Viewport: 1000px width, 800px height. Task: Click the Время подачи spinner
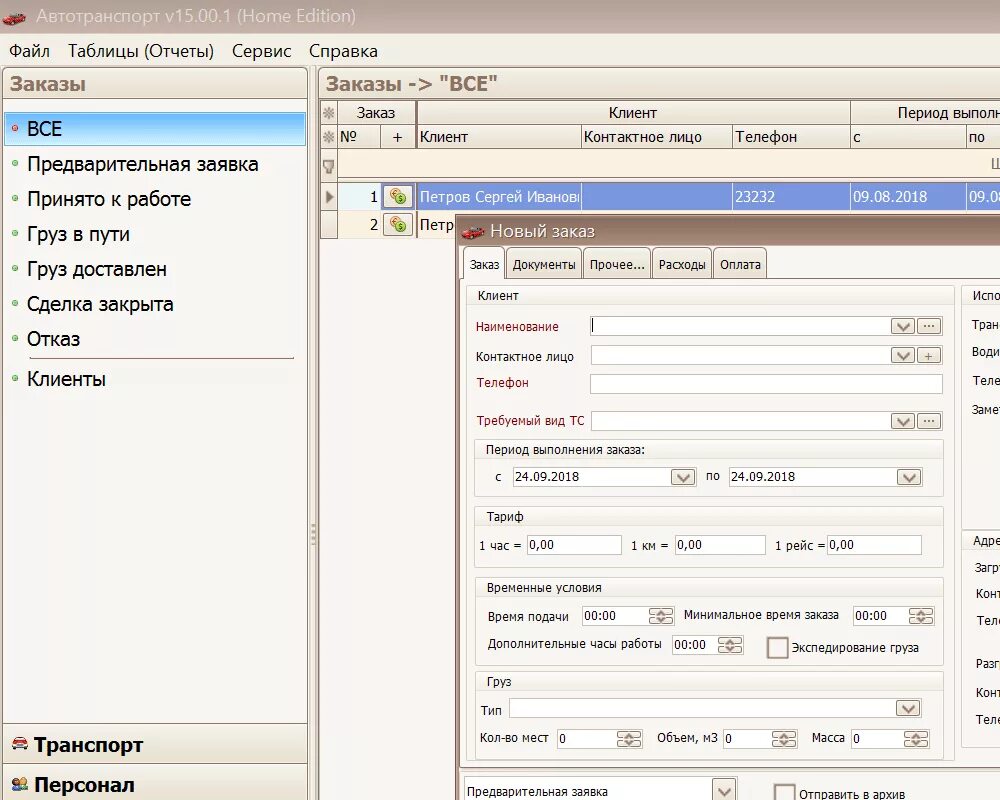[x=661, y=616]
